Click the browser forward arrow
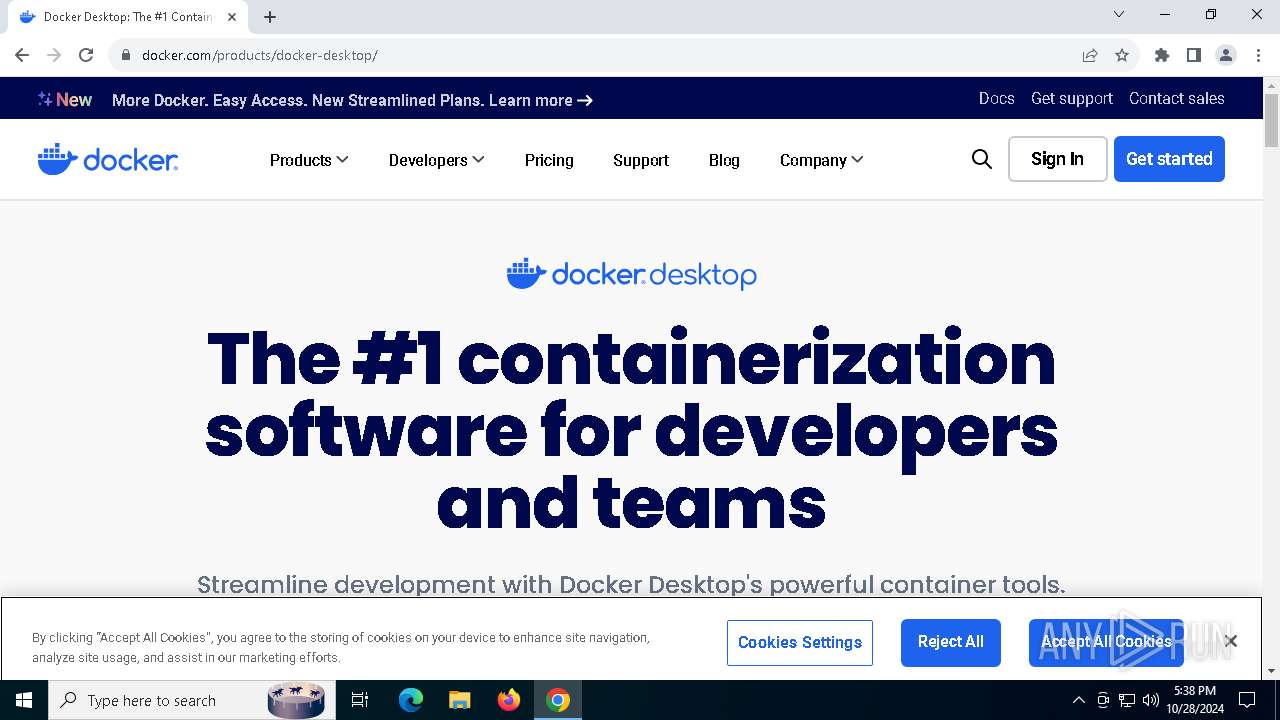Image resolution: width=1280 pixels, height=720 pixels. click(x=54, y=55)
